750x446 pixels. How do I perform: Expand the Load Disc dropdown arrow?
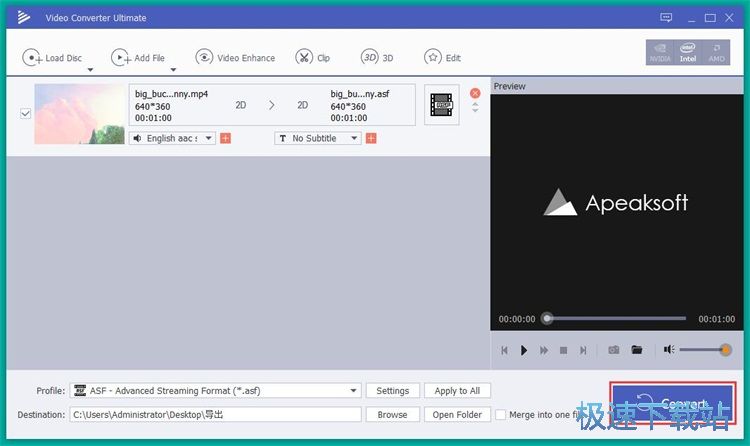(90, 70)
